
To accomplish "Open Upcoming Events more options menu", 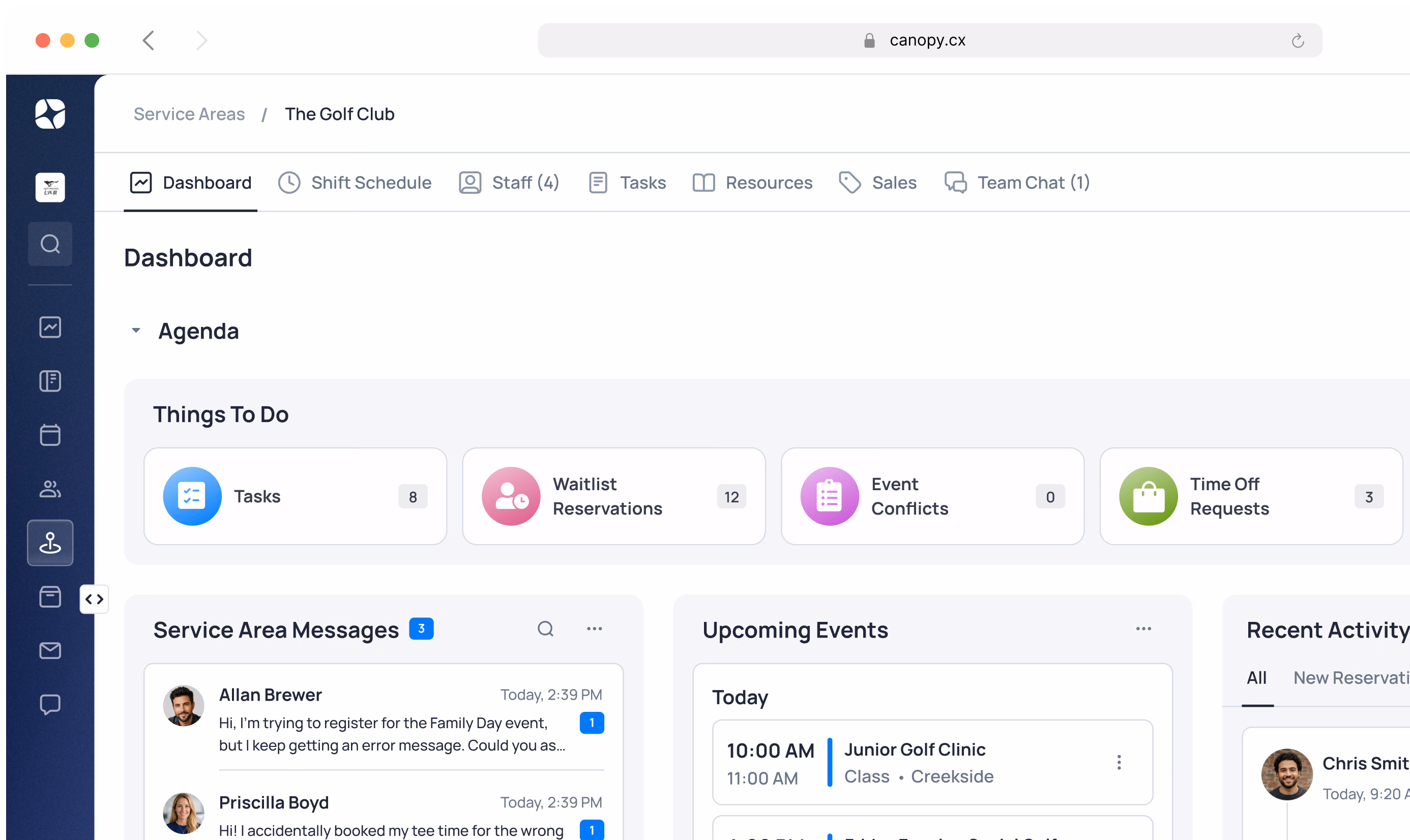I will (1144, 629).
